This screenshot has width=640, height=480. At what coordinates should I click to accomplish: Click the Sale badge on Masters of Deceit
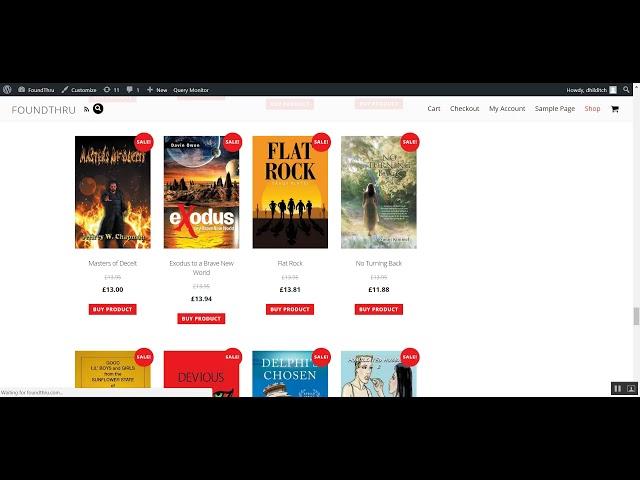(x=144, y=142)
